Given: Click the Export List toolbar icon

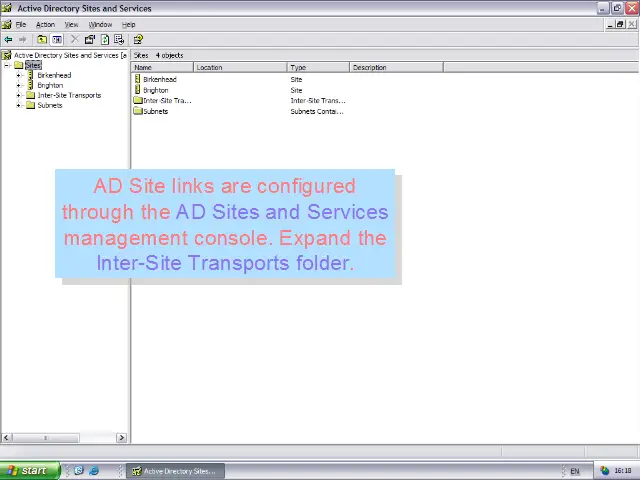Looking at the screenshot, I should (x=119, y=39).
